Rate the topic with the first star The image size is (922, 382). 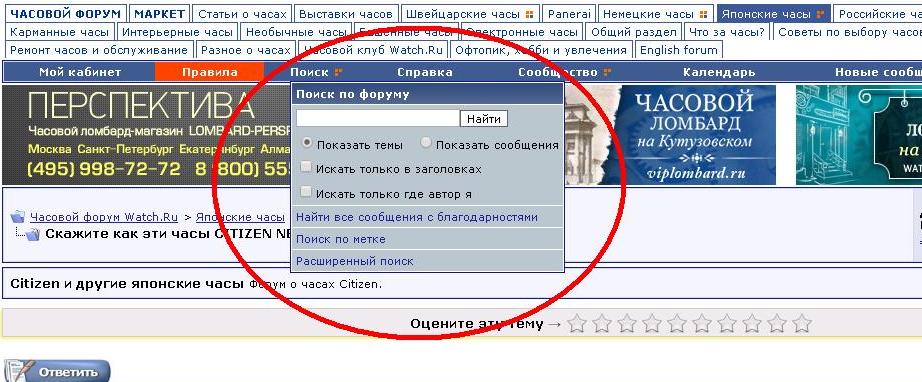[x=577, y=323]
